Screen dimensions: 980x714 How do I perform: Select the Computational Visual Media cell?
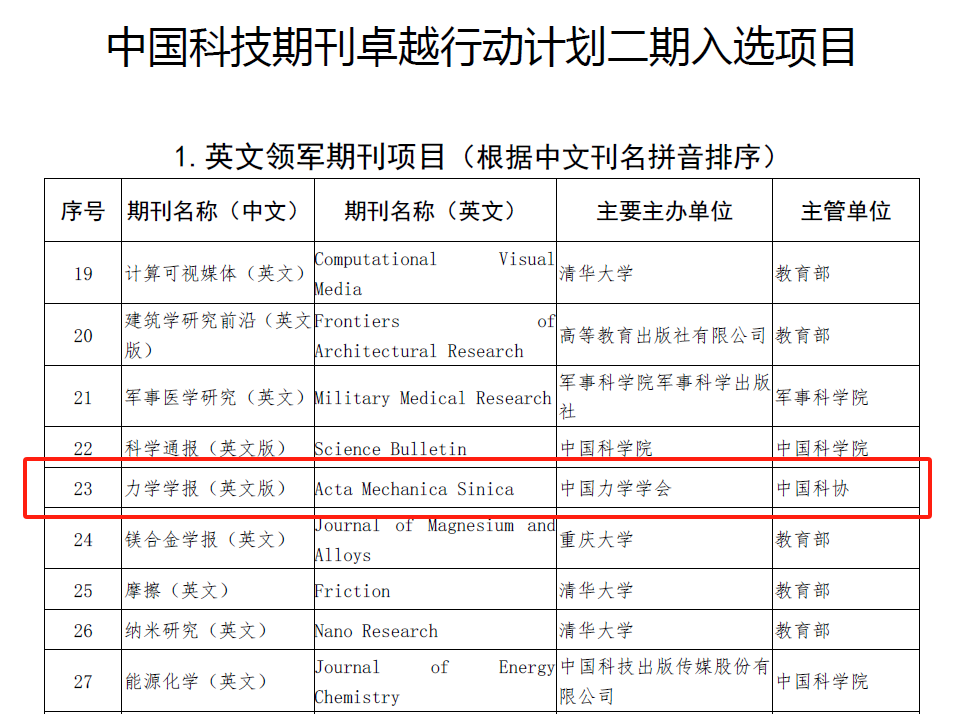click(434, 274)
